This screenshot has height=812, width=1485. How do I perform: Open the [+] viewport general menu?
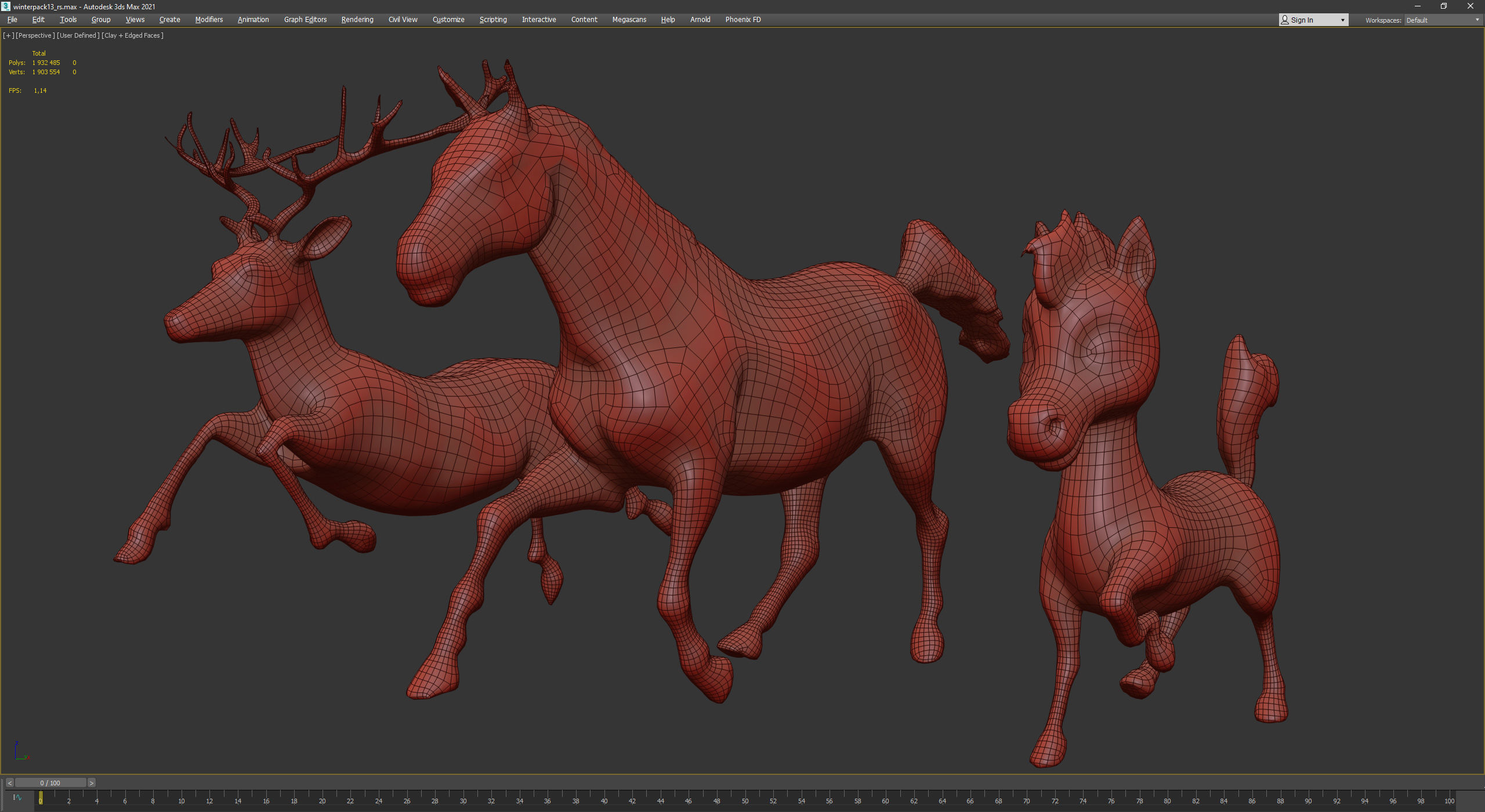8,35
